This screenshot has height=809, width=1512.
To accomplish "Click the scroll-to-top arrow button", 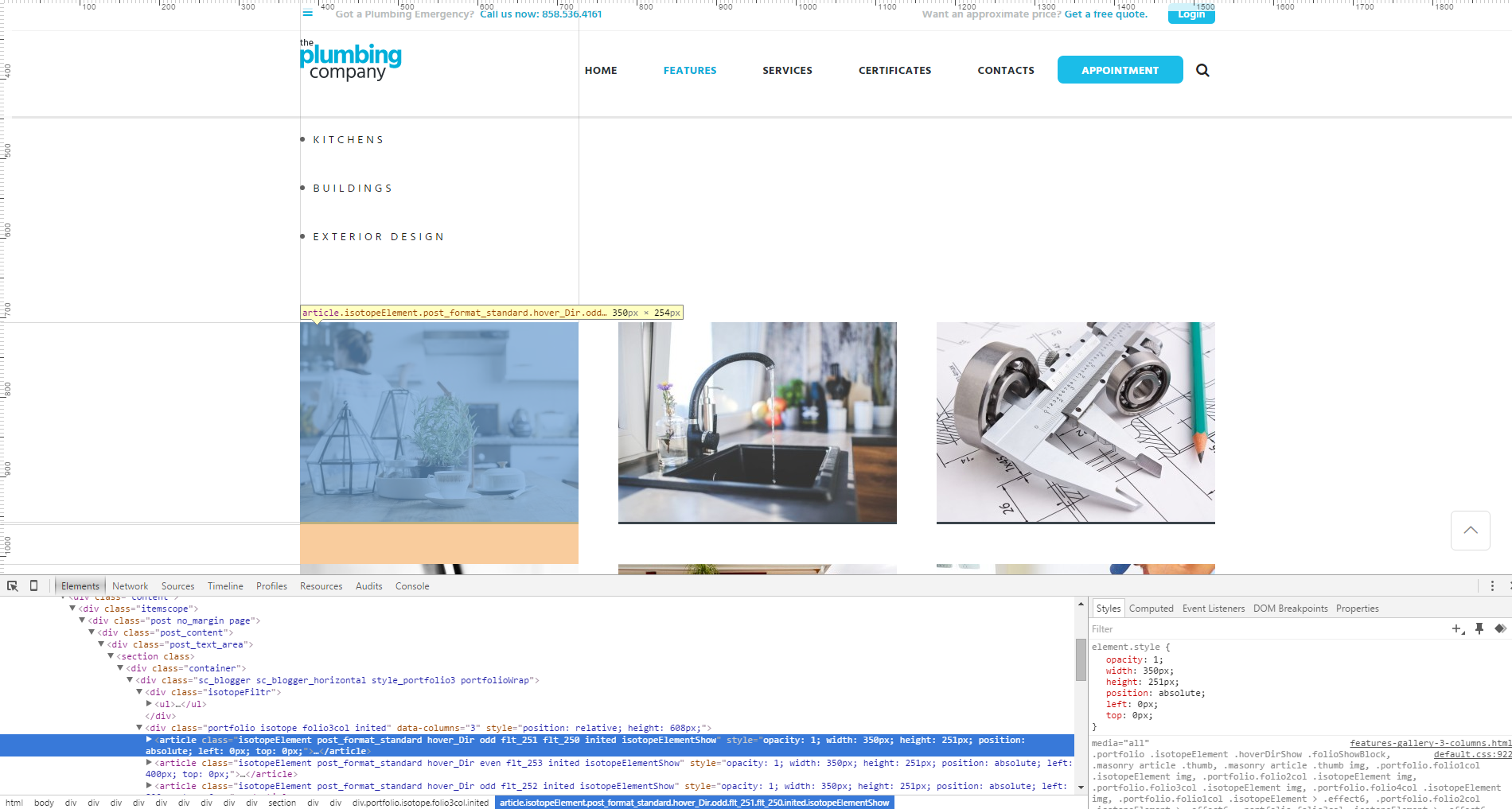I will click(1470, 531).
